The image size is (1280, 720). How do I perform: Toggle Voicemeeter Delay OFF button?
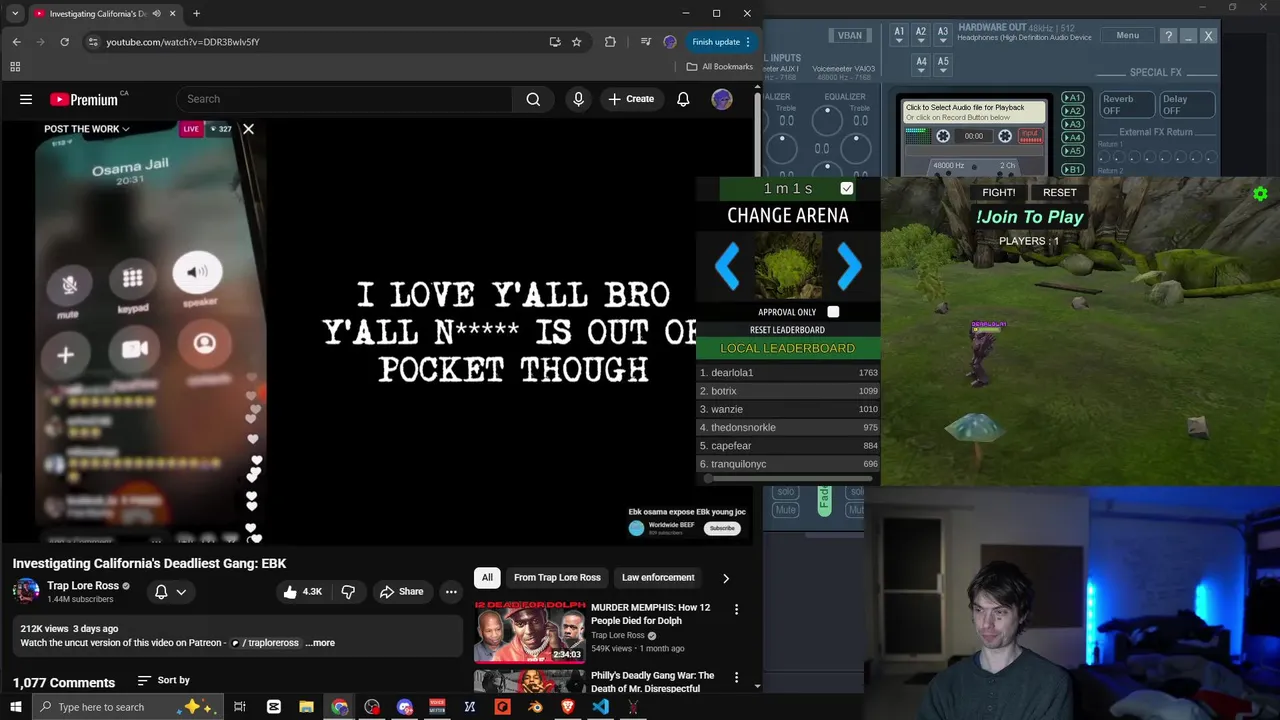pos(1186,105)
